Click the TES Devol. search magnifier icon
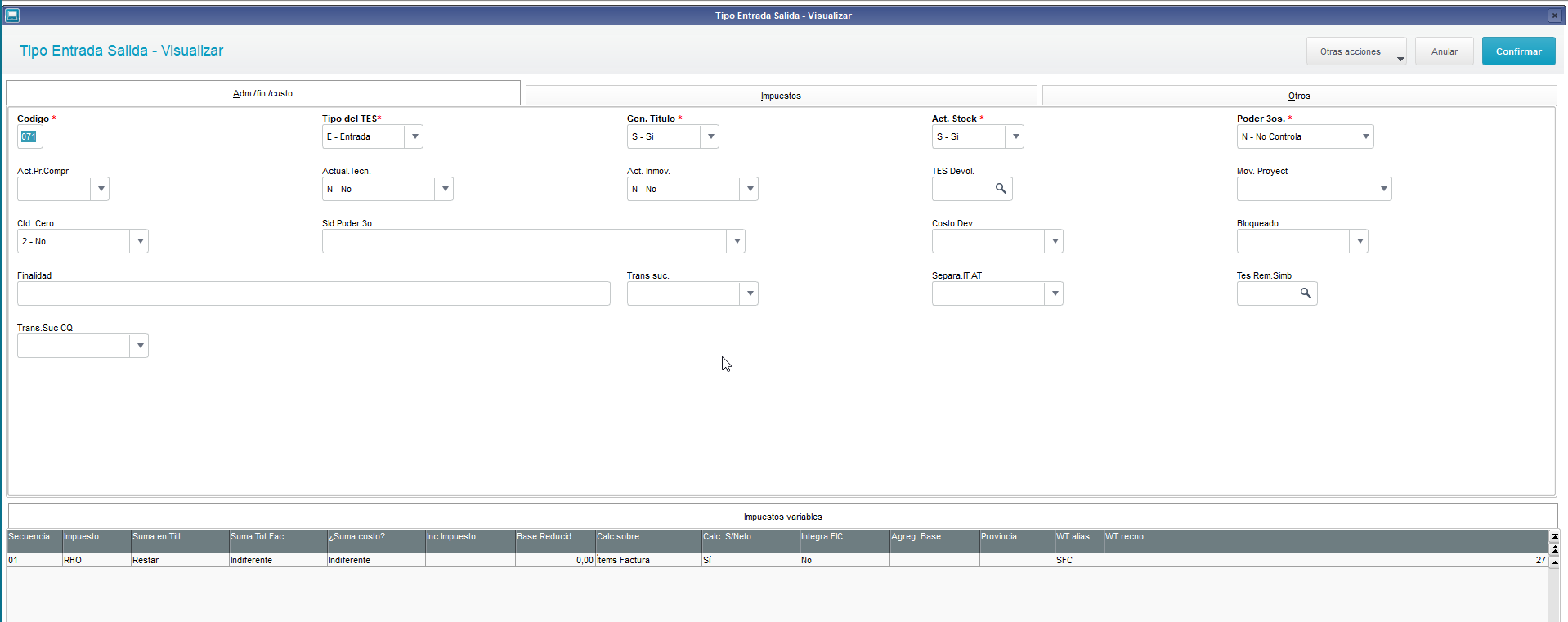Screen dimensions: 1568x622 1001,189
